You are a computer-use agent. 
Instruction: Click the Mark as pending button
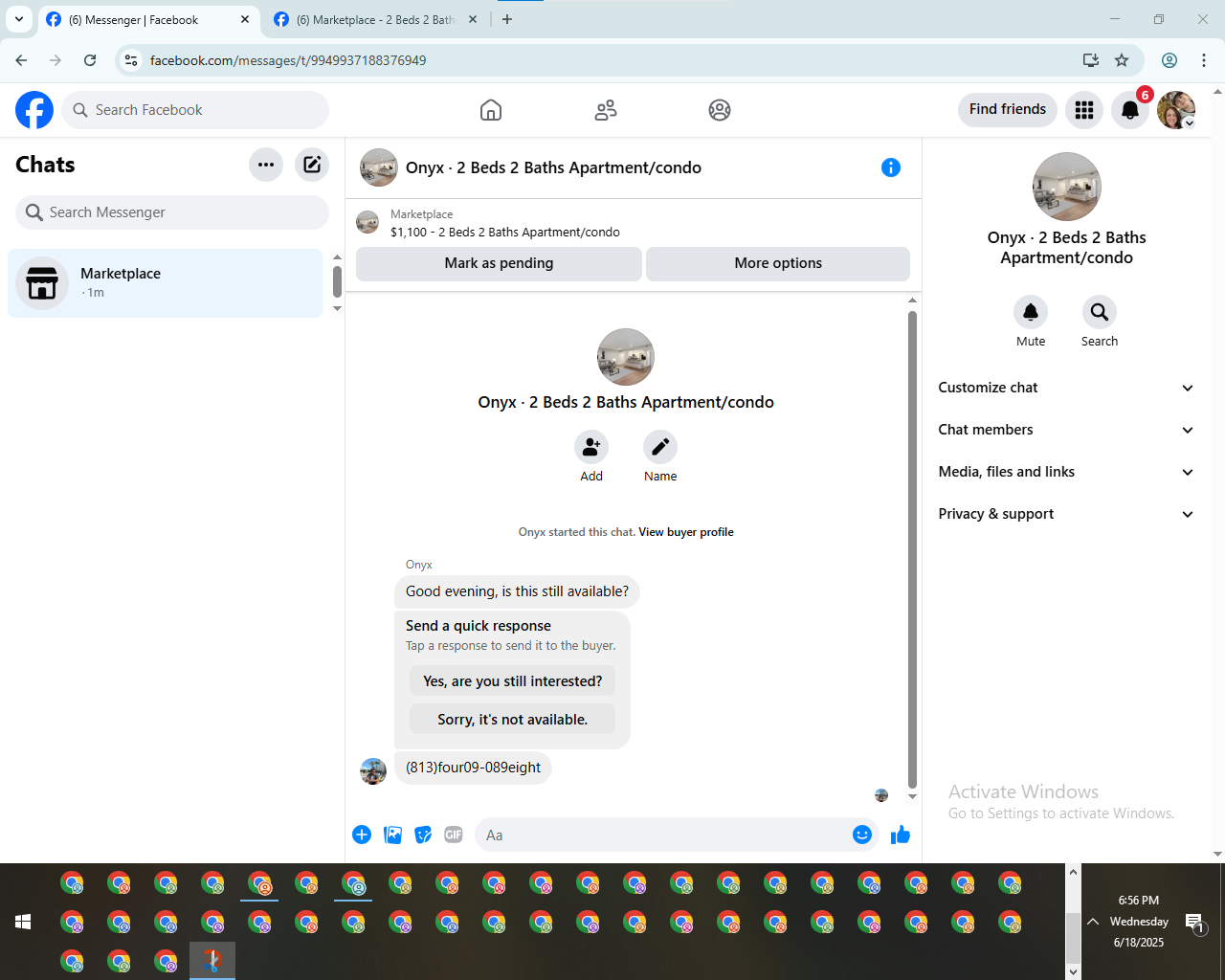coord(499,263)
